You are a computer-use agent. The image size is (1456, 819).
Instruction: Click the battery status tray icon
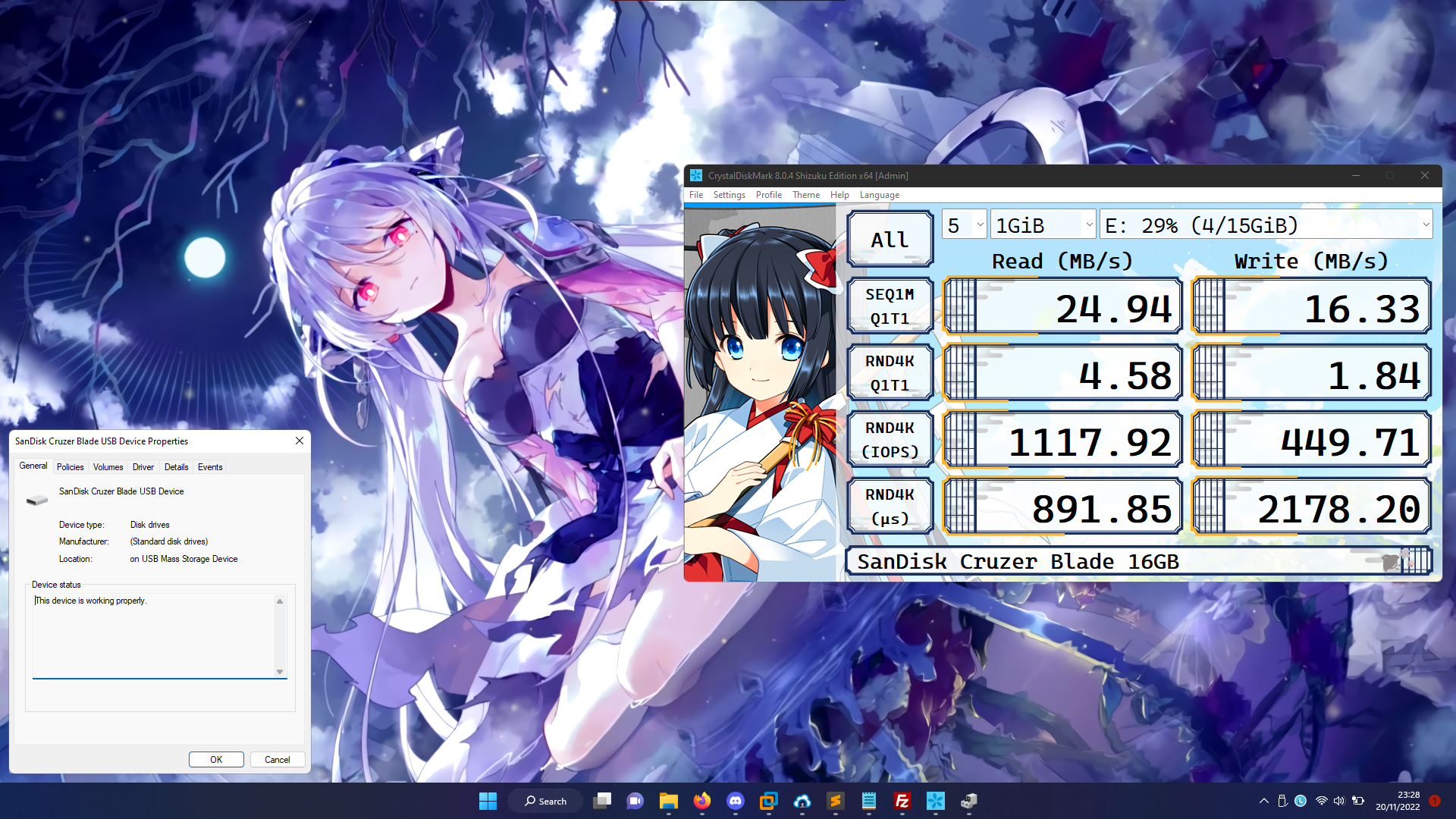pyautogui.click(x=1358, y=801)
